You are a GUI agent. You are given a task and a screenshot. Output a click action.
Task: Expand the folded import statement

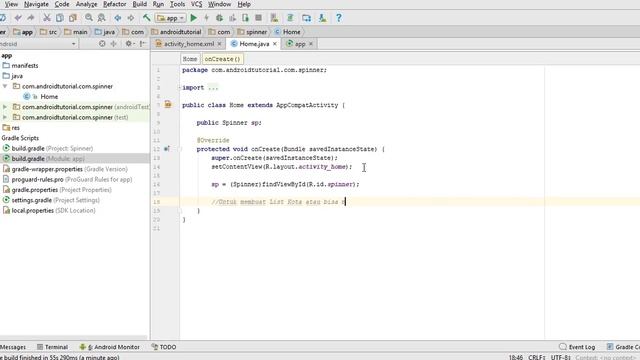[180, 87]
